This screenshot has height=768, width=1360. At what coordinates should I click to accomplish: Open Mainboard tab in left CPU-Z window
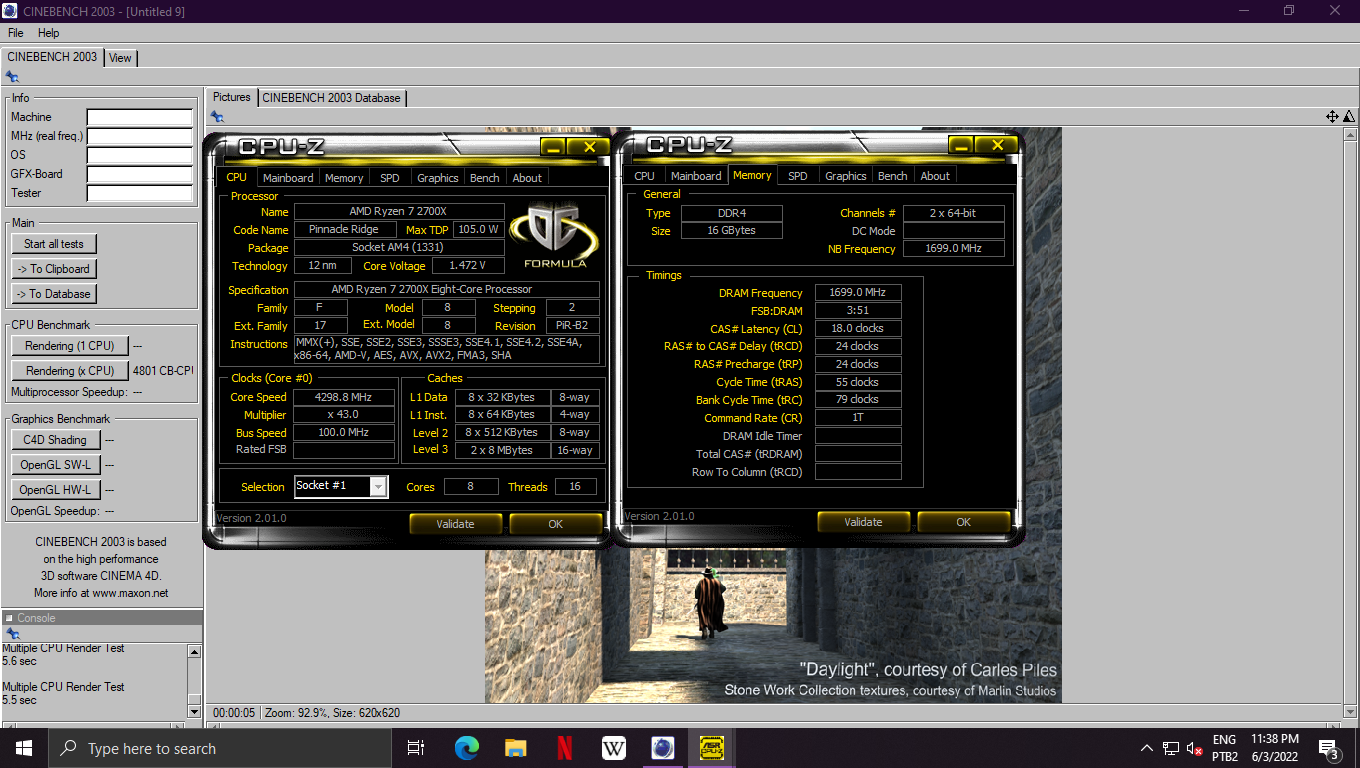click(x=288, y=178)
